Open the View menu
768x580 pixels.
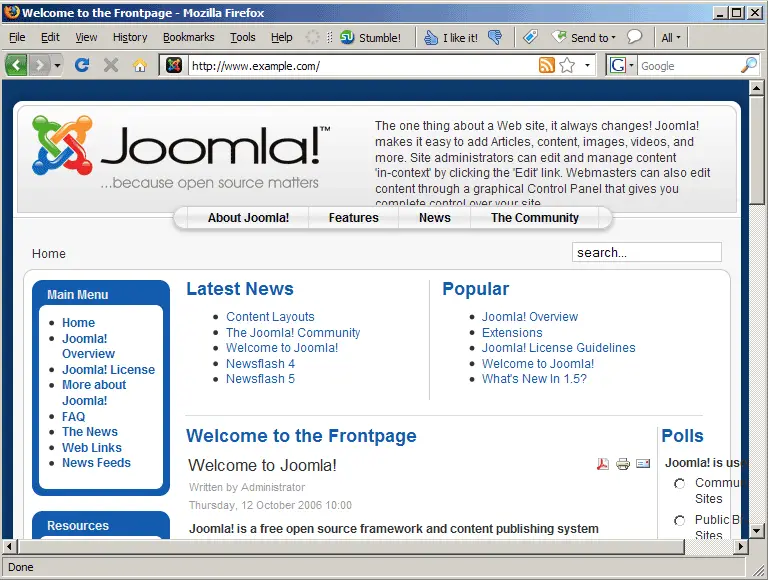(x=86, y=37)
